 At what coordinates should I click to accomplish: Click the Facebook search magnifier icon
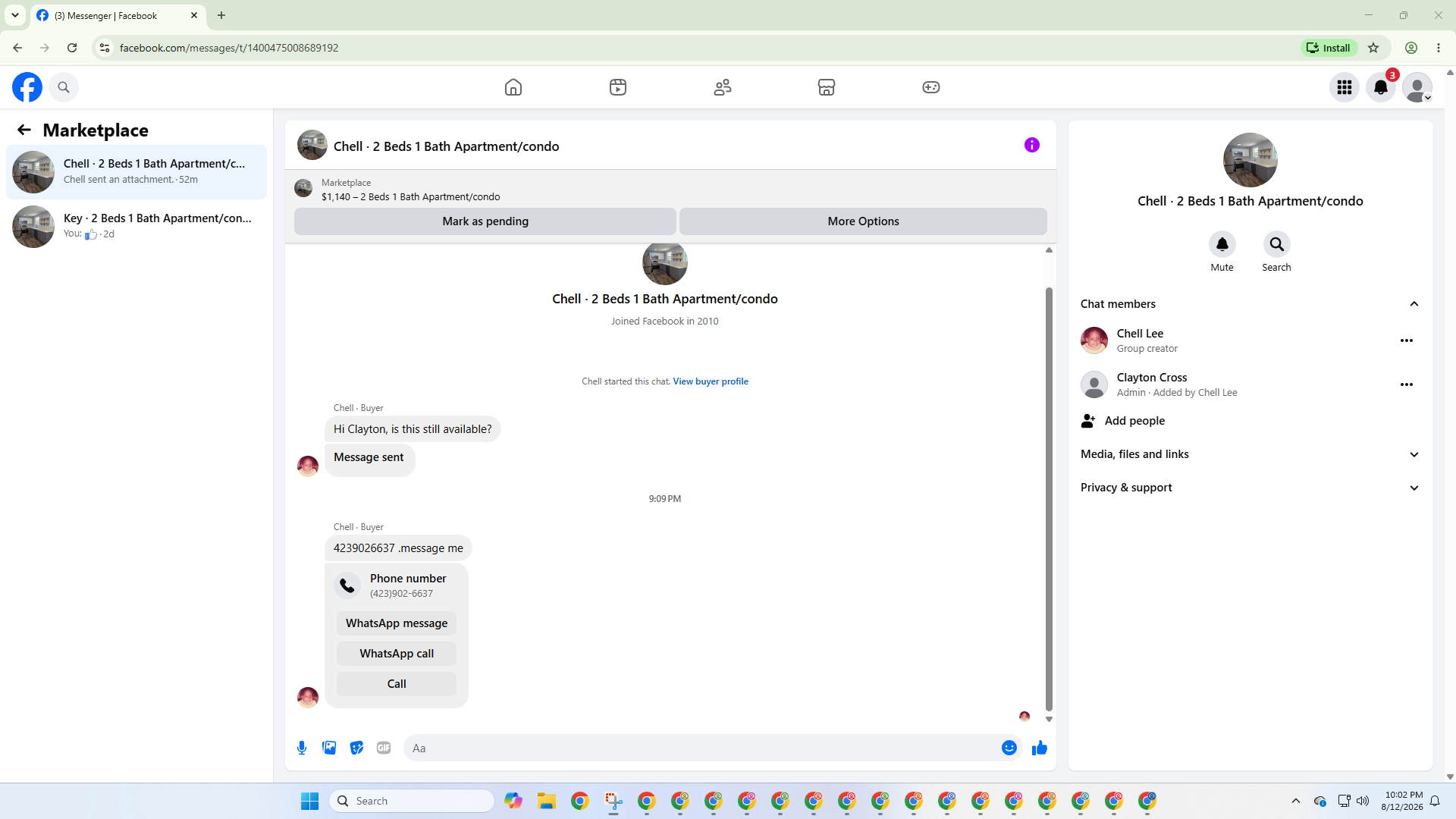(x=64, y=87)
